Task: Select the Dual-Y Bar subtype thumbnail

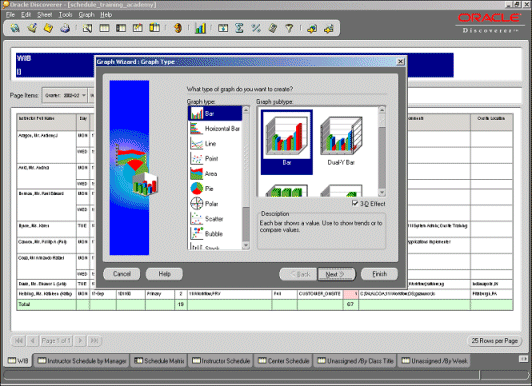Action: (341, 141)
